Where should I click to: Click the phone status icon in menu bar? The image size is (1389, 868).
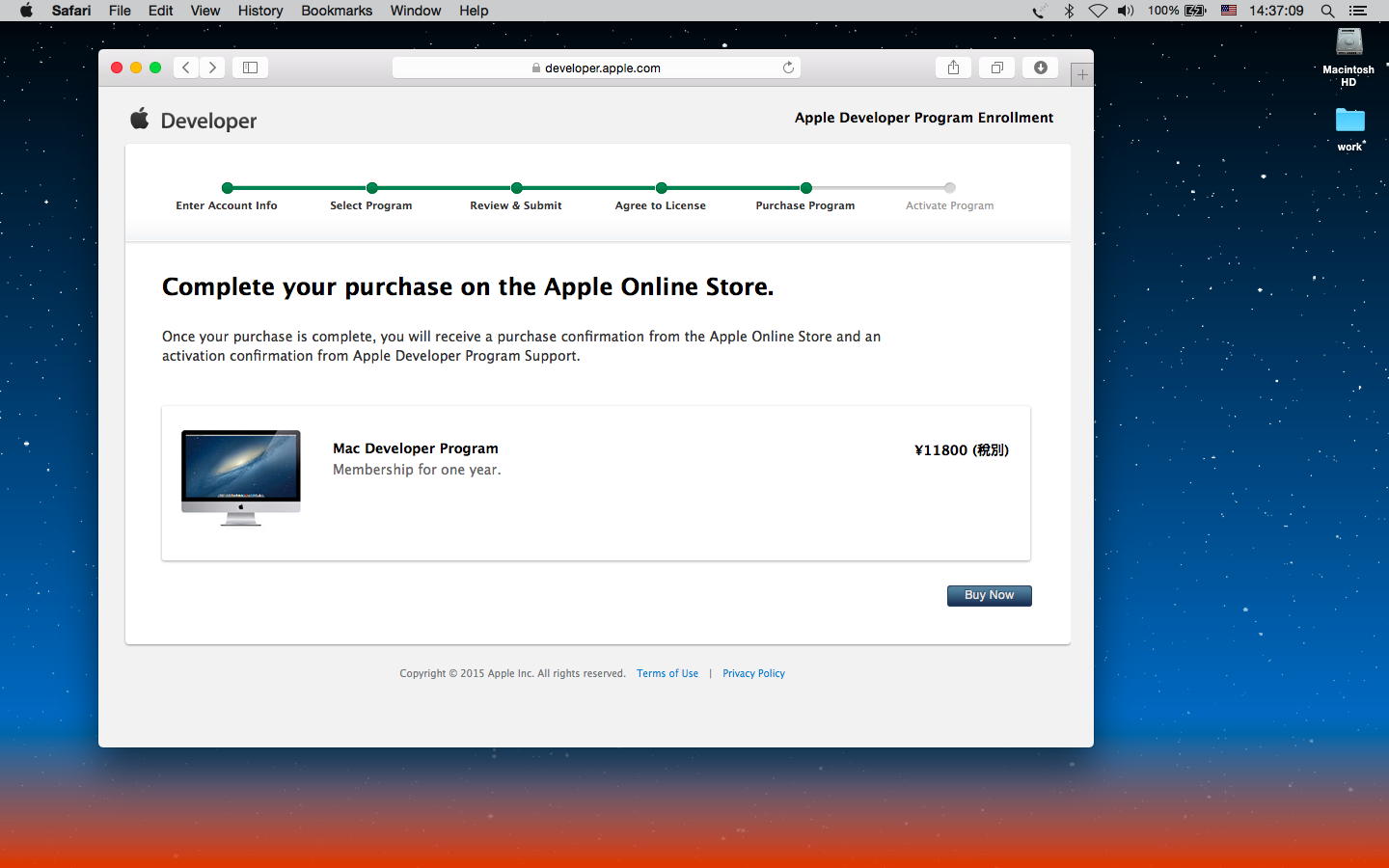[1039, 11]
